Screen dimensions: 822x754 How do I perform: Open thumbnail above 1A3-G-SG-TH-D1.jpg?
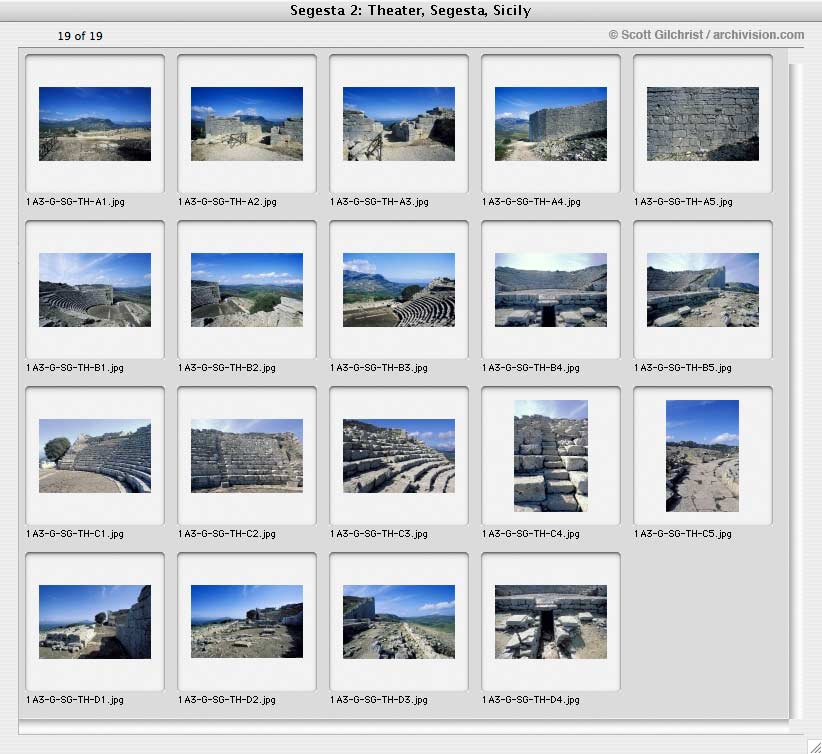click(95, 622)
